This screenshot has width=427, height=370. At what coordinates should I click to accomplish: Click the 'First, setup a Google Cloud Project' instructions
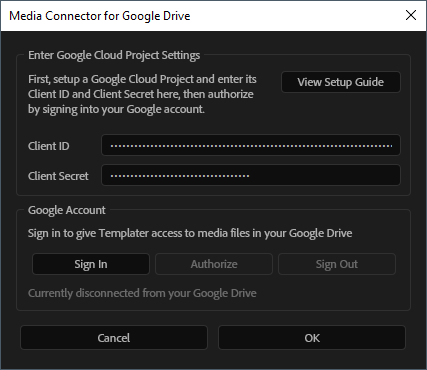tap(142, 94)
